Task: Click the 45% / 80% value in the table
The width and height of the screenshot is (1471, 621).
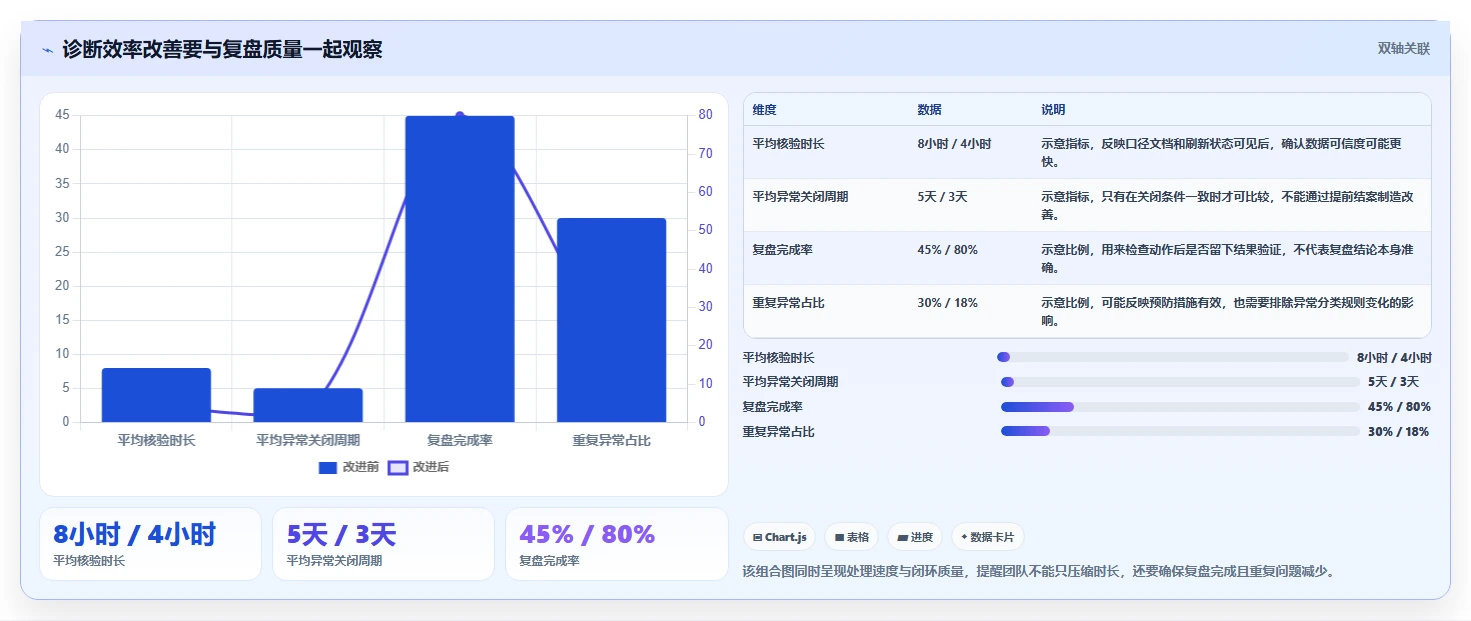Action: pyautogui.click(x=947, y=250)
